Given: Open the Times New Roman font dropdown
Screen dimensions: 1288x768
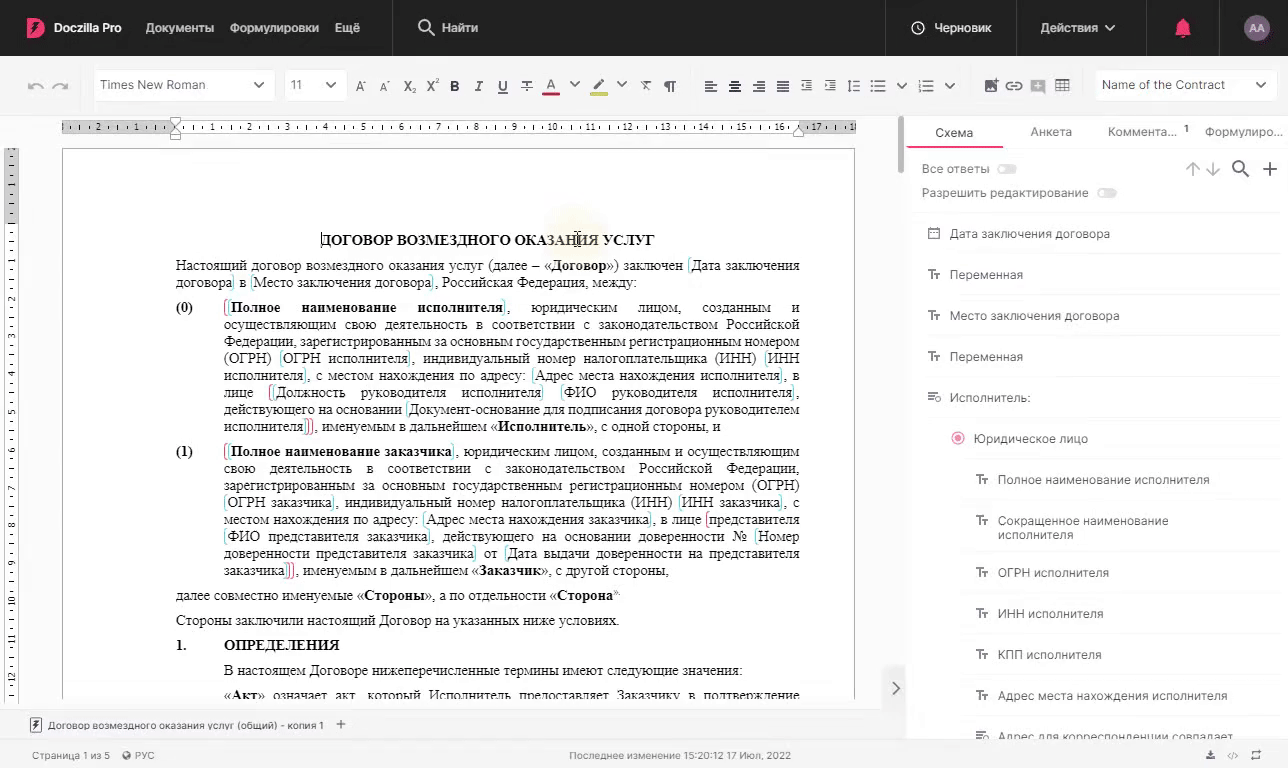Looking at the screenshot, I should [184, 85].
